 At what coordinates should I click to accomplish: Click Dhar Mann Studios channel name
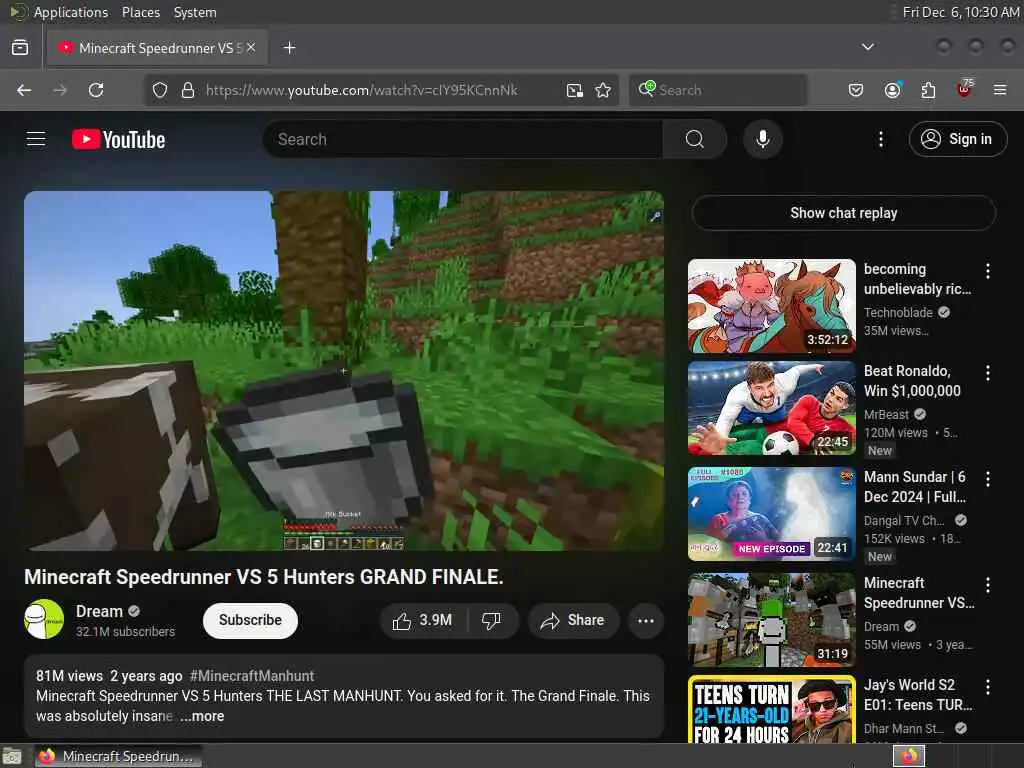[x=904, y=729]
